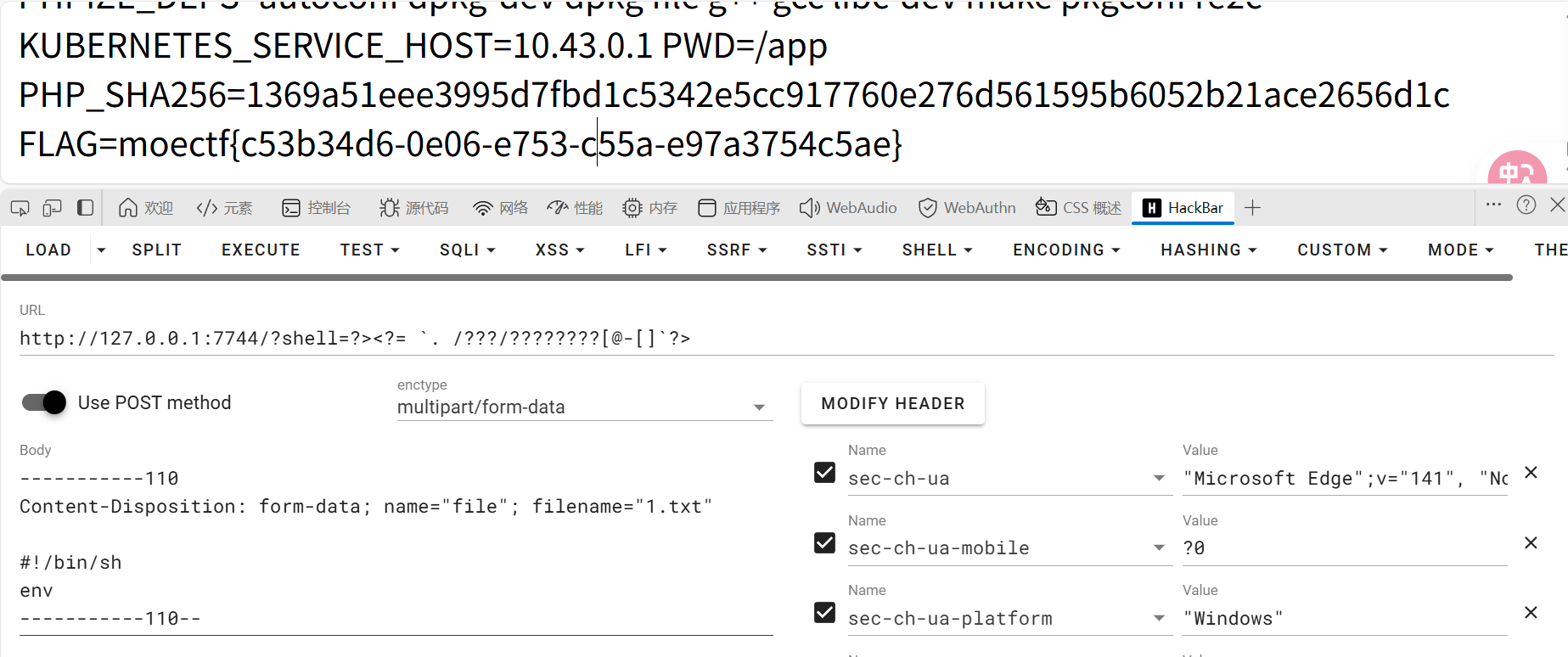Screen dimensions: 1568x657
Task: Edit the "Windows" header value field
Action: coord(1345,619)
